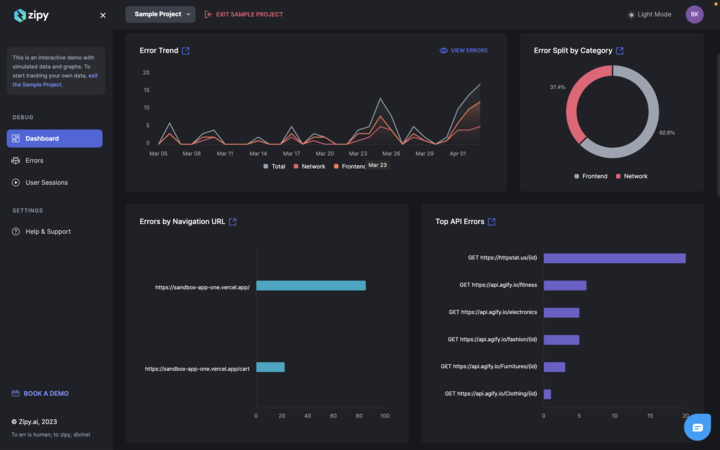The height and width of the screenshot is (450, 720).
Task: Click Exit Sample Project
Action: coord(244,14)
